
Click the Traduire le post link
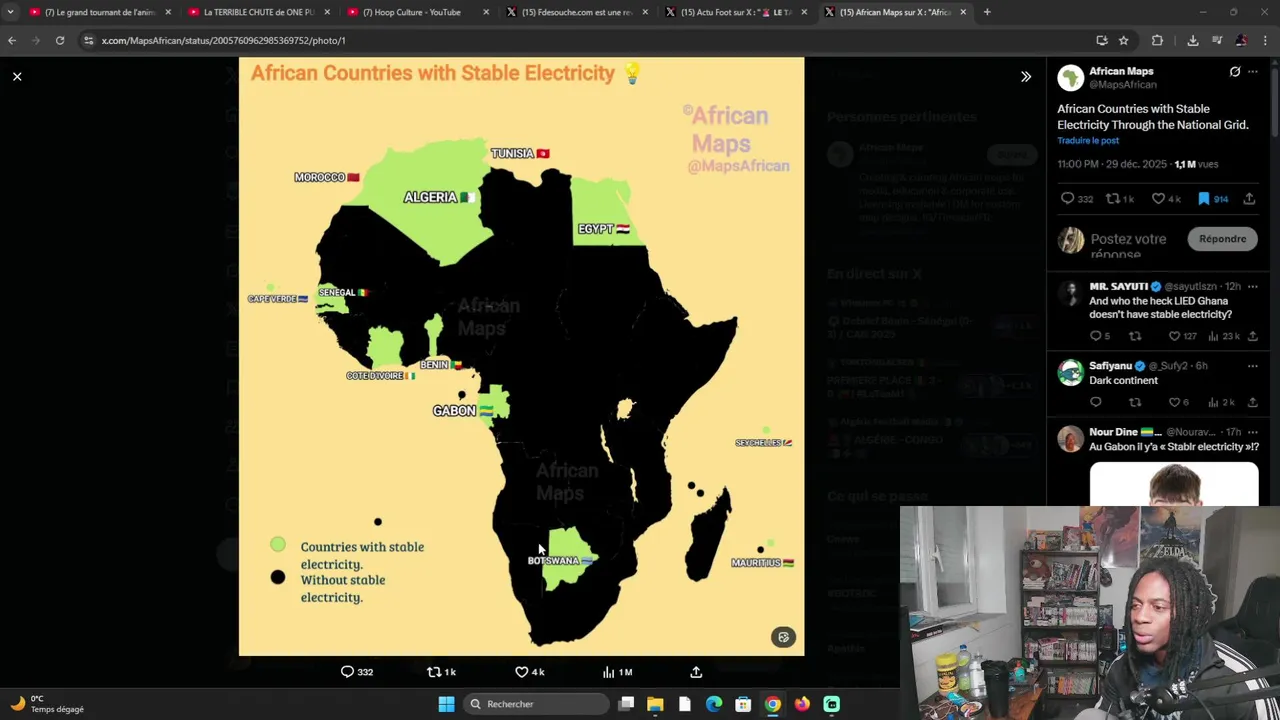[x=1087, y=140]
